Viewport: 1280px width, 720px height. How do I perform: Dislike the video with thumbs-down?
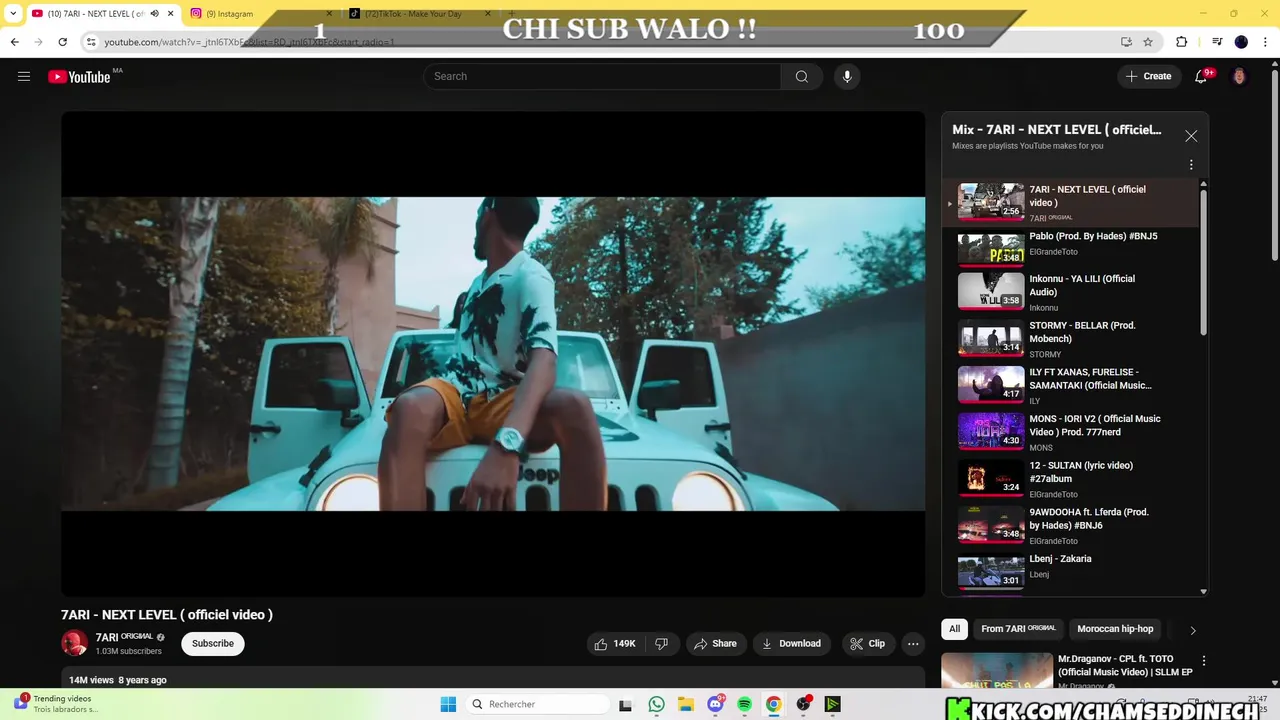pos(661,644)
